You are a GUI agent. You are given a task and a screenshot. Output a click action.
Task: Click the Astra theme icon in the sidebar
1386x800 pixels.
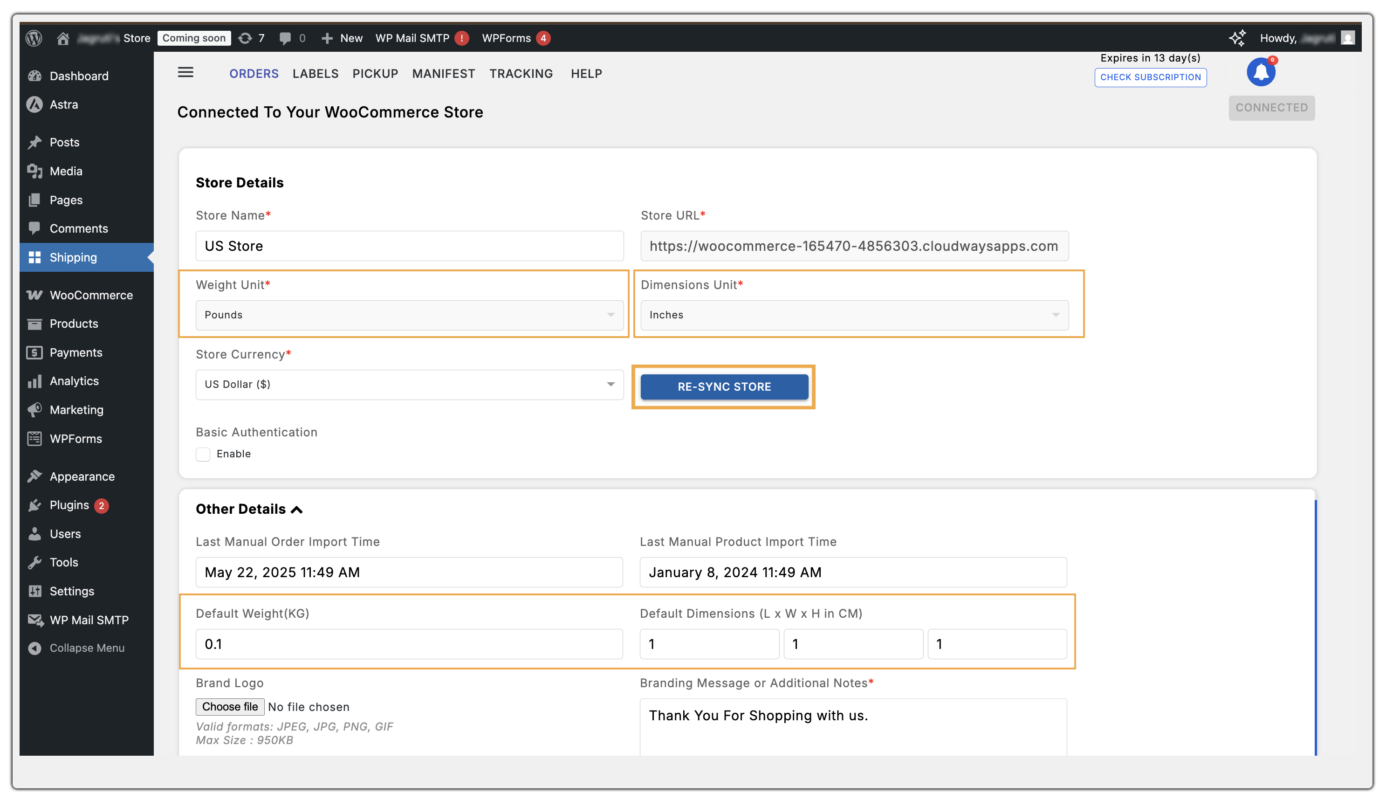(x=35, y=104)
